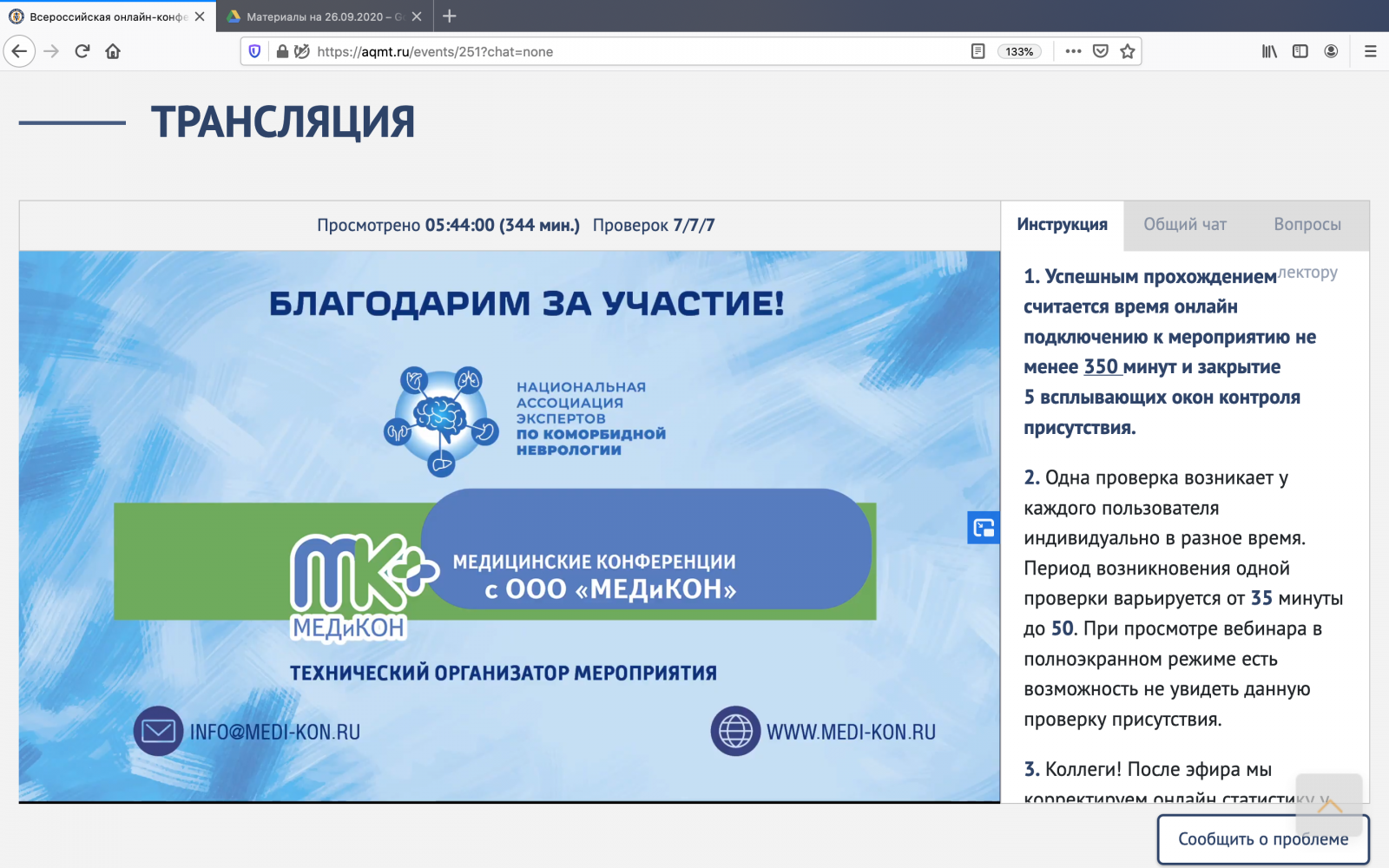Click the broadcast video player

click(510, 527)
